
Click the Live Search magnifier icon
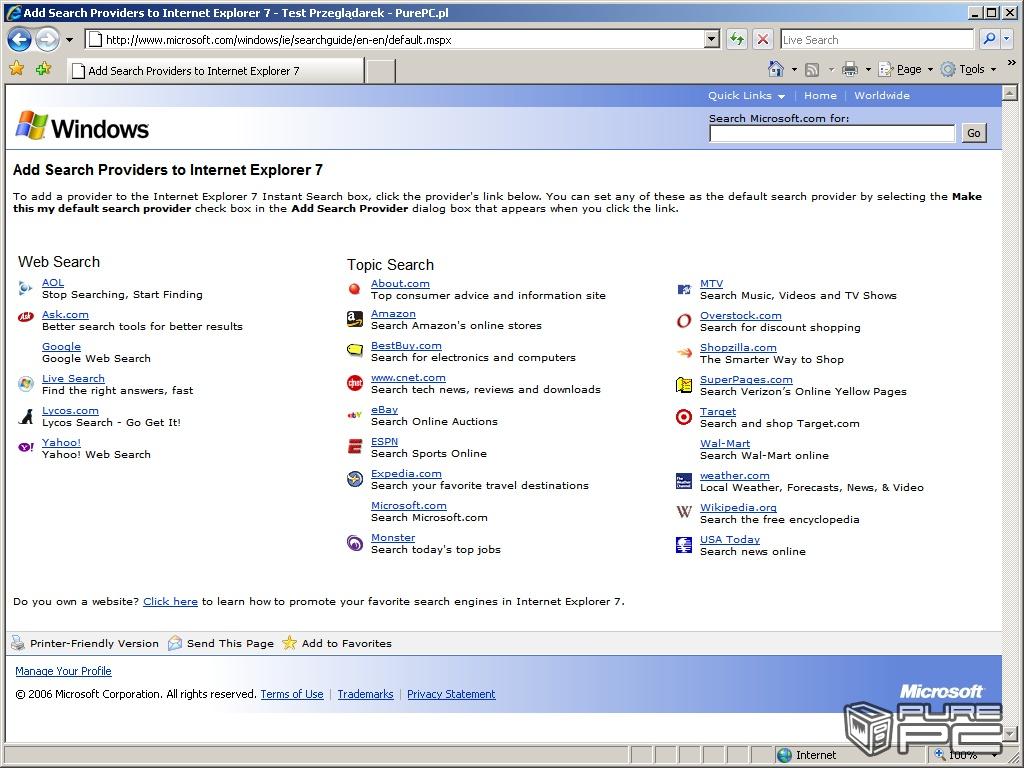[989, 39]
